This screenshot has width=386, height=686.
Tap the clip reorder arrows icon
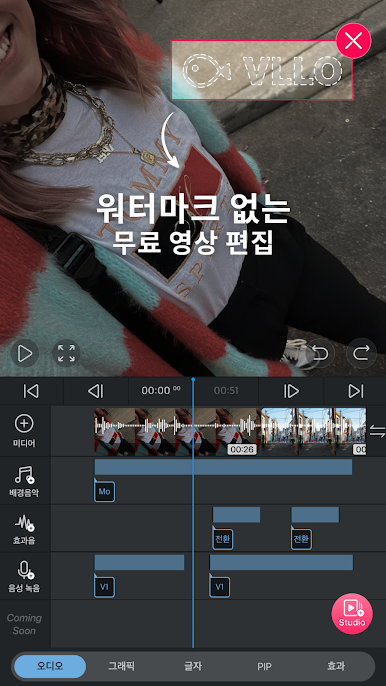tap(377, 431)
